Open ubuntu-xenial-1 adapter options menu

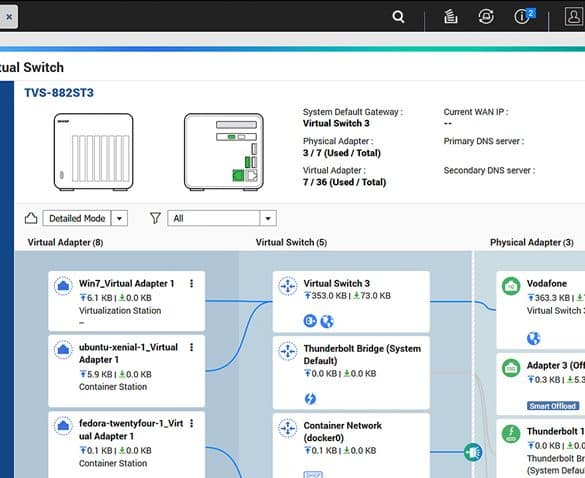[191, 347]
